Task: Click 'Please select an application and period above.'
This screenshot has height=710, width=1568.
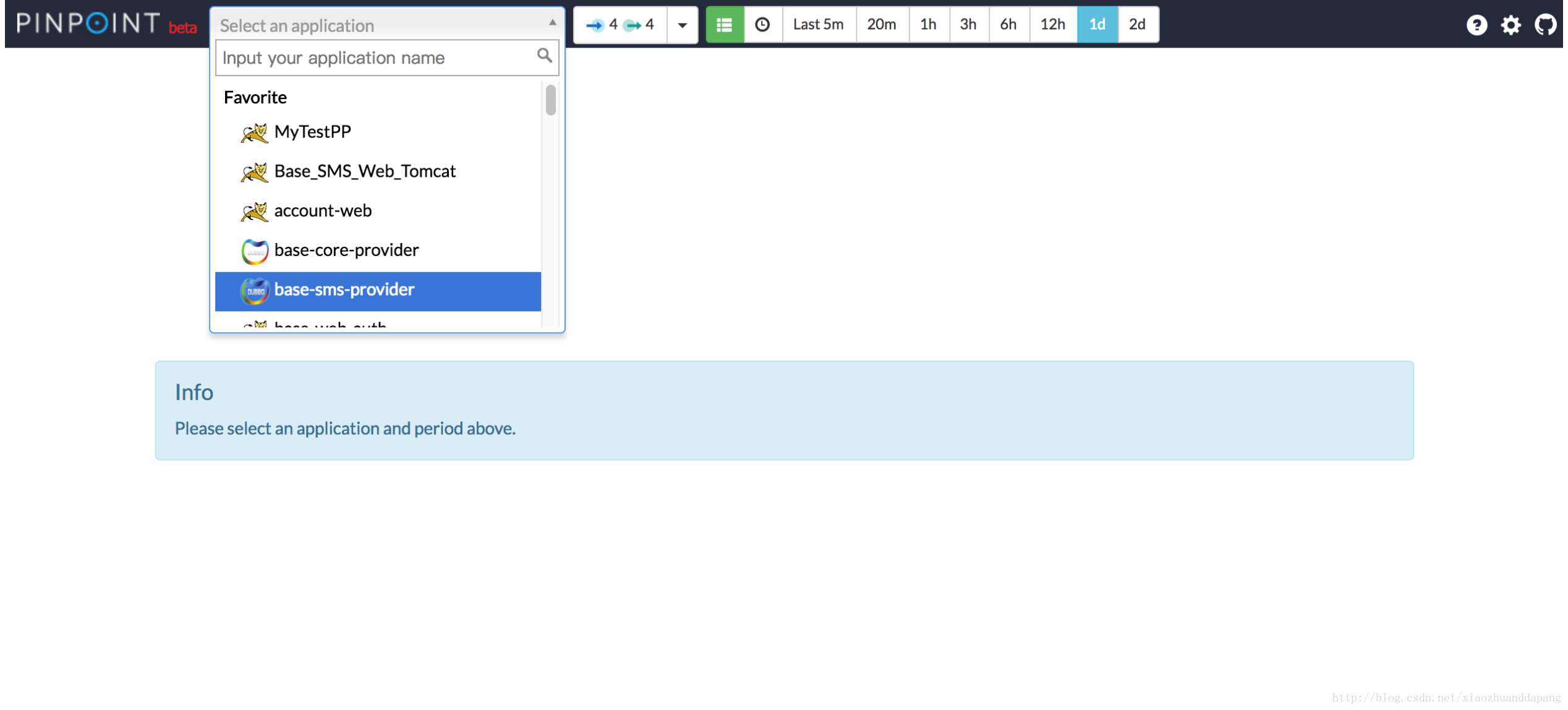Action: (345, 428)
